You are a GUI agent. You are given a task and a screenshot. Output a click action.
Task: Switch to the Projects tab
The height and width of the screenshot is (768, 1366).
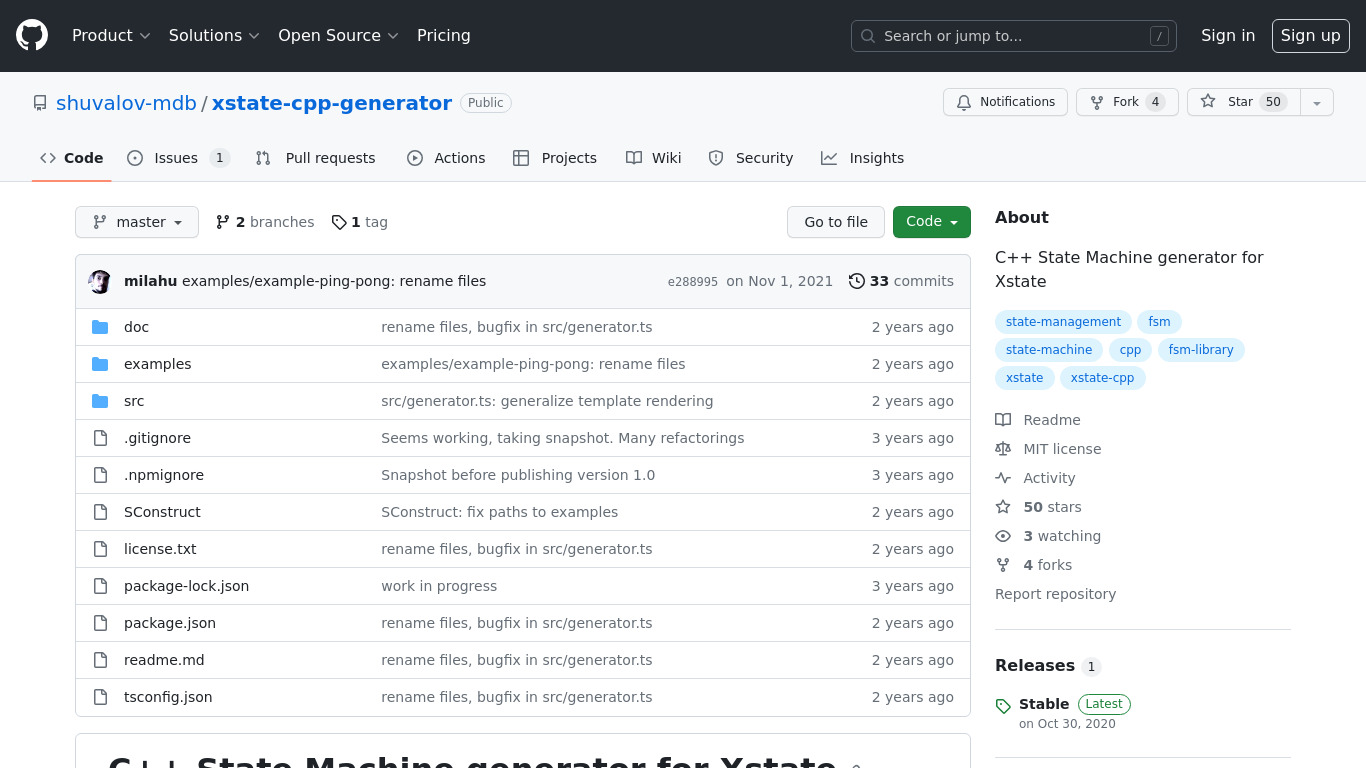555,158
